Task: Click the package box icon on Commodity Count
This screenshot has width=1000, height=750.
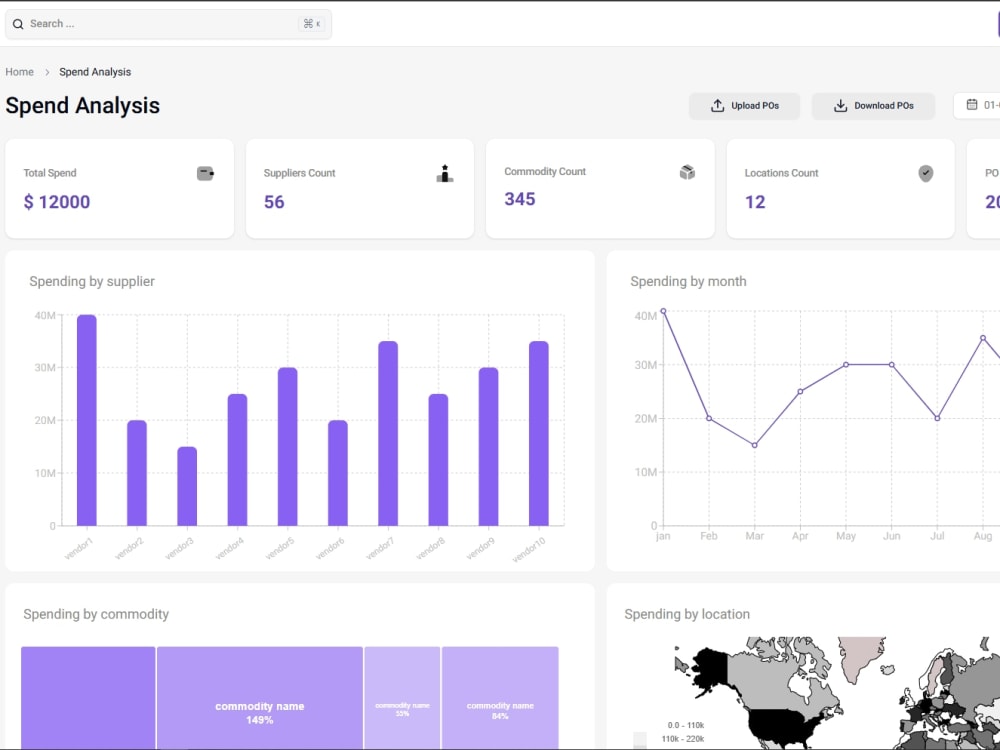Action: 687,172
